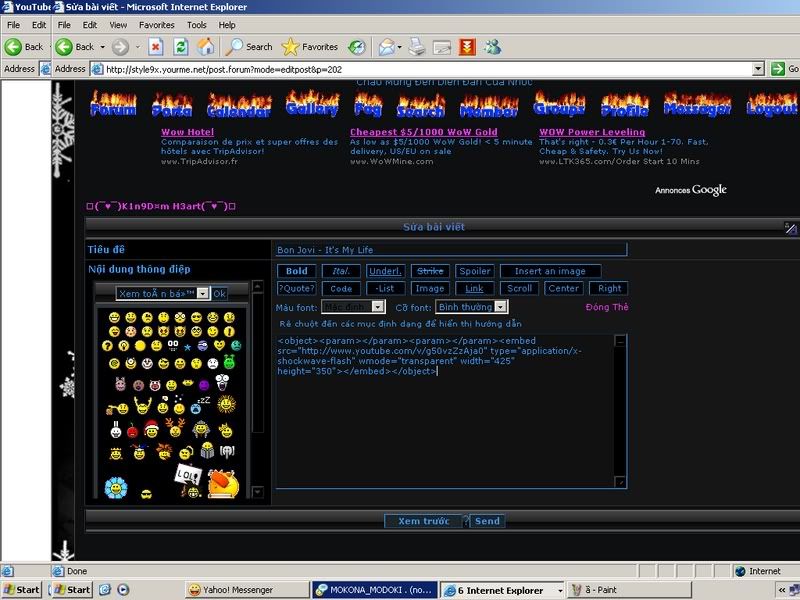Click the Link button
Image resolution: width=800 pixels, height=600 pixels.
[x=474, y=288]
